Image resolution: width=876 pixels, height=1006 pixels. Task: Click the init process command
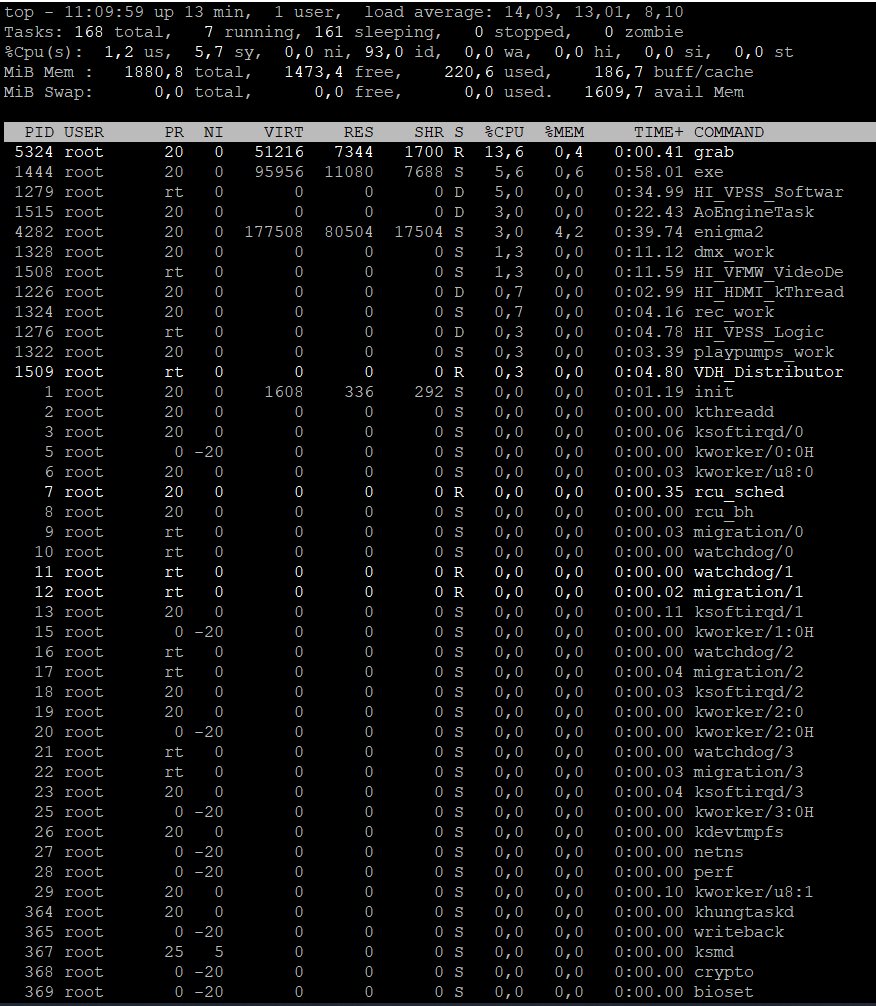point(713,392)
